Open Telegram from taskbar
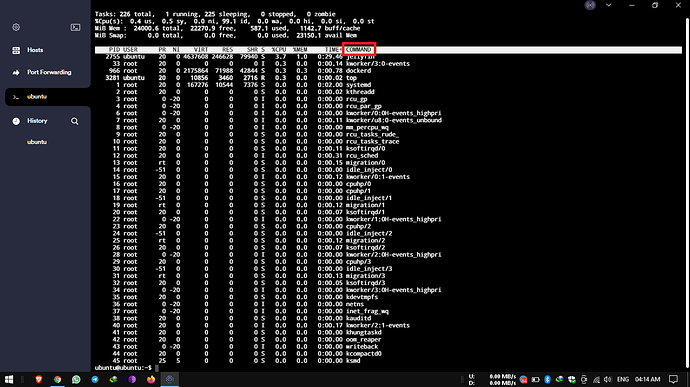690x387 pixels. pos(95,380)
